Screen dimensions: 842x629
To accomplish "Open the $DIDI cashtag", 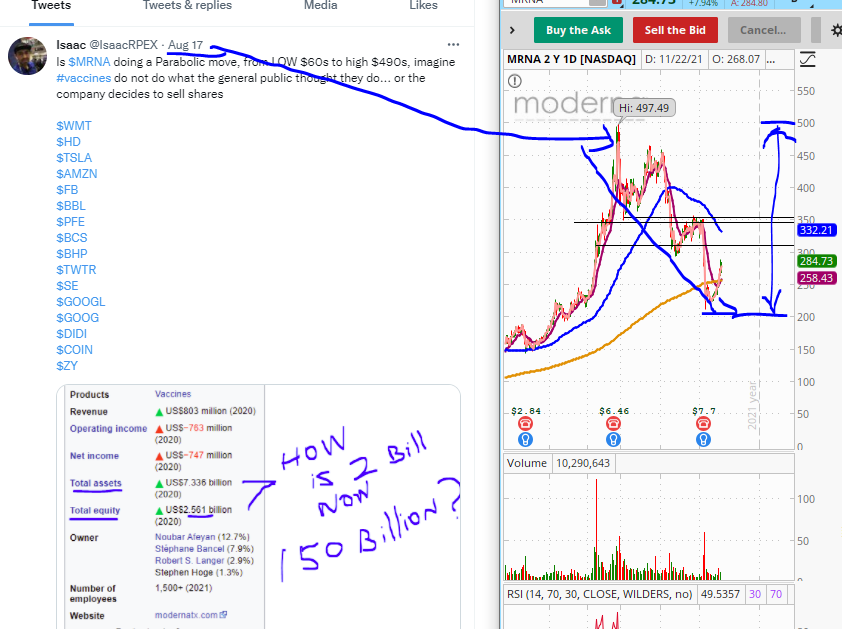I will pos(71,334).
